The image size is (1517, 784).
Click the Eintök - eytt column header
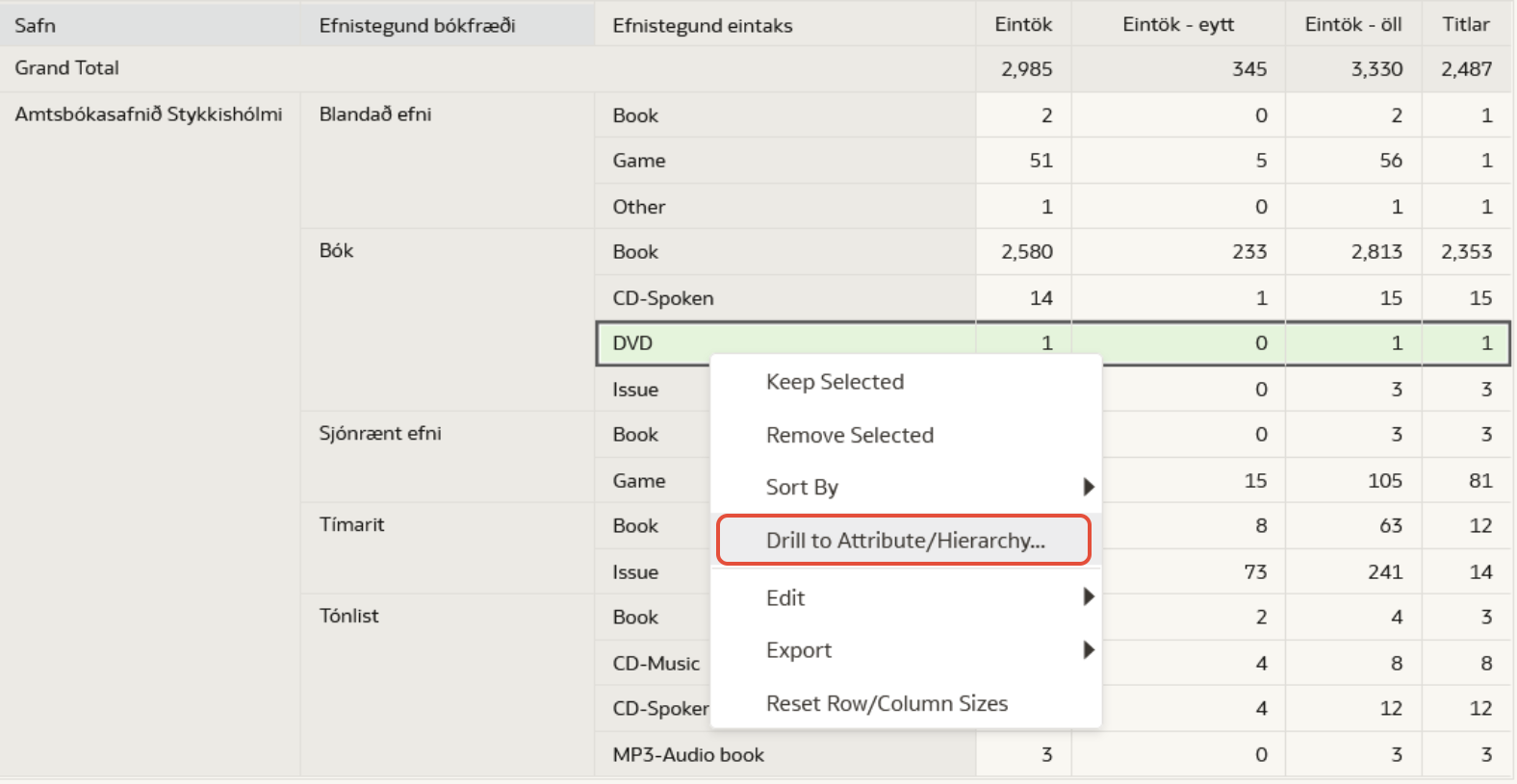1177,25
